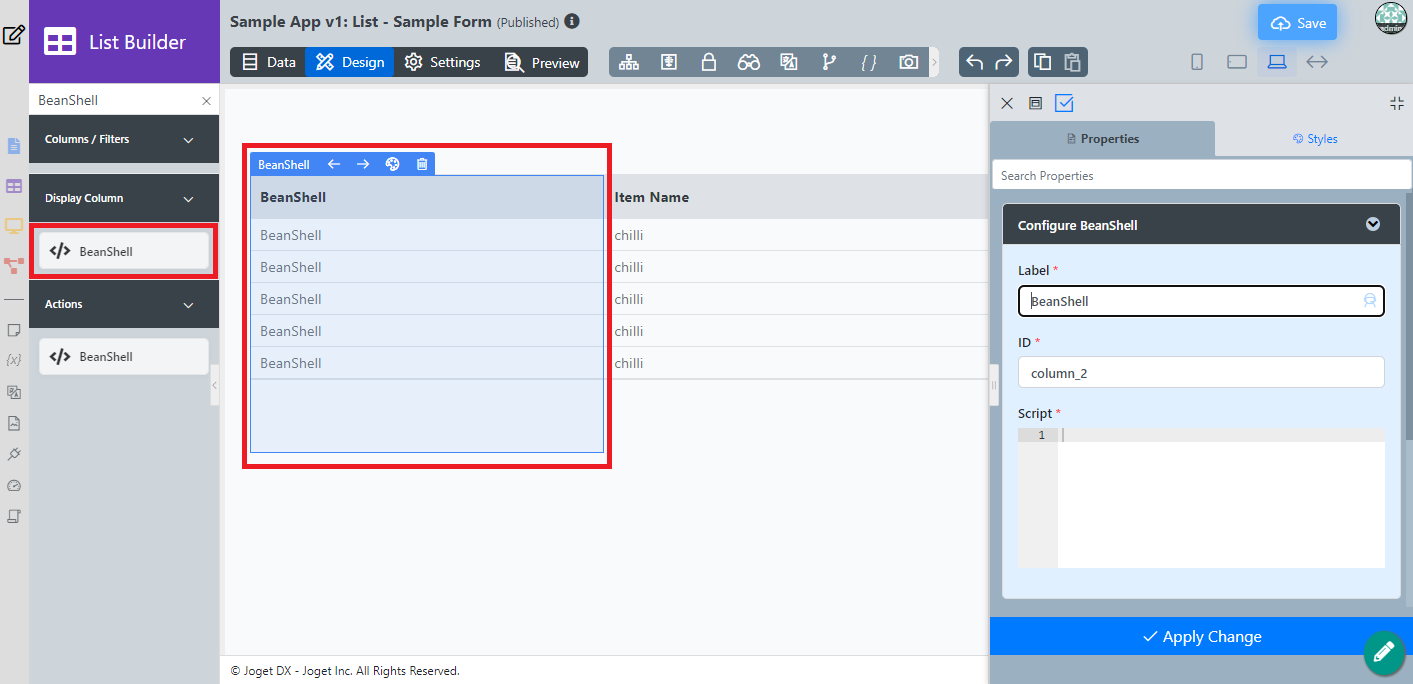
Task: Minimize the properties panel using compress icon
Action: [x=1397, y=103]
